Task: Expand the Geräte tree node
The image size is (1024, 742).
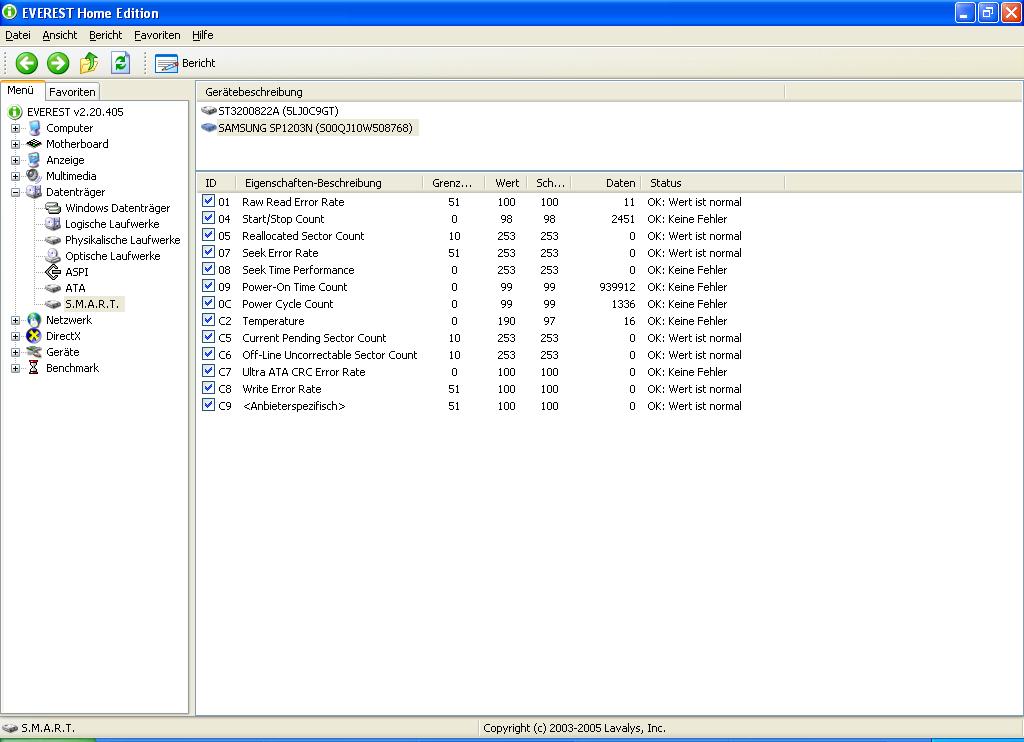Action: (15, 352)
